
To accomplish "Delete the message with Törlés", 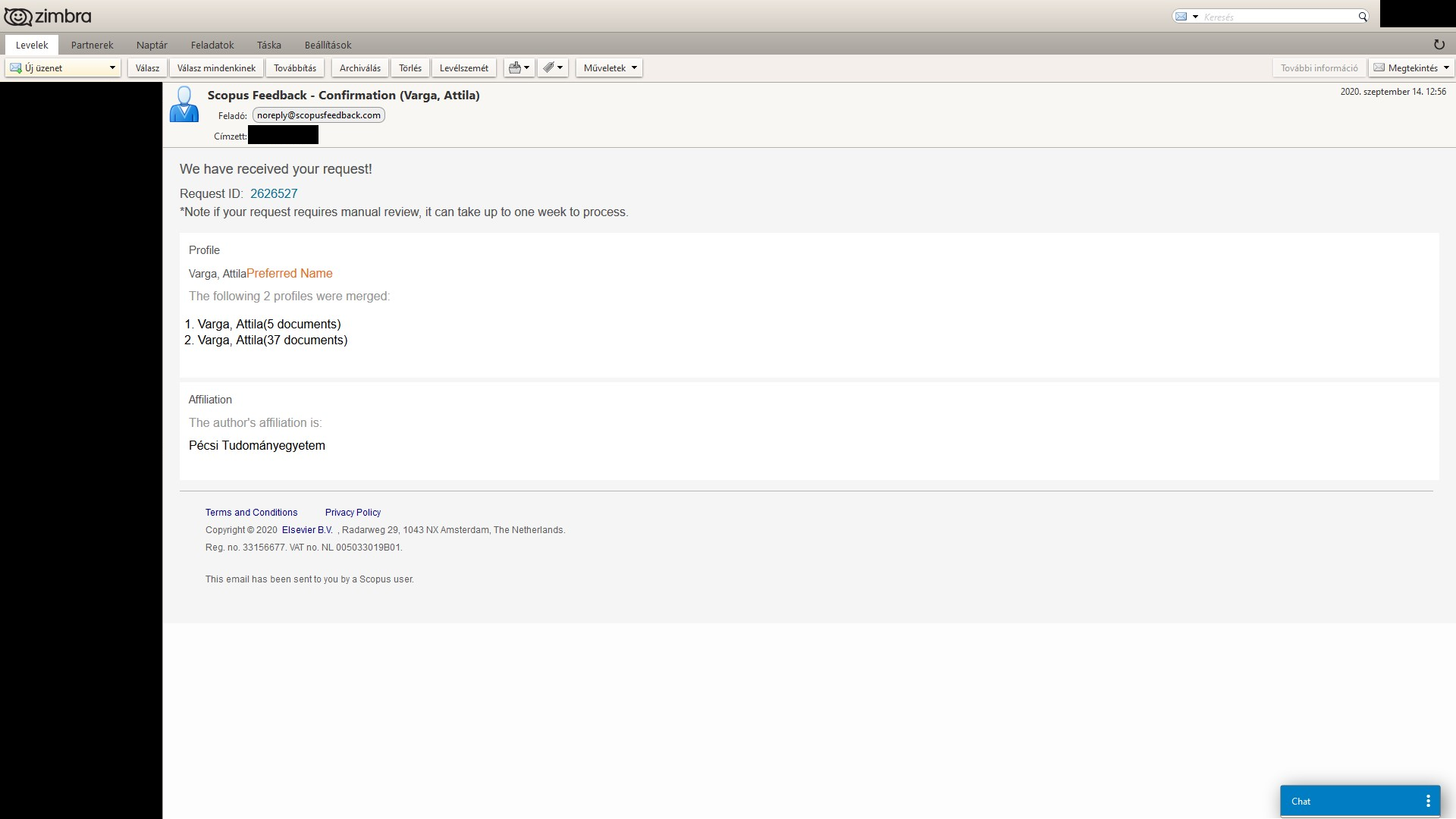I will click(410, 67).
